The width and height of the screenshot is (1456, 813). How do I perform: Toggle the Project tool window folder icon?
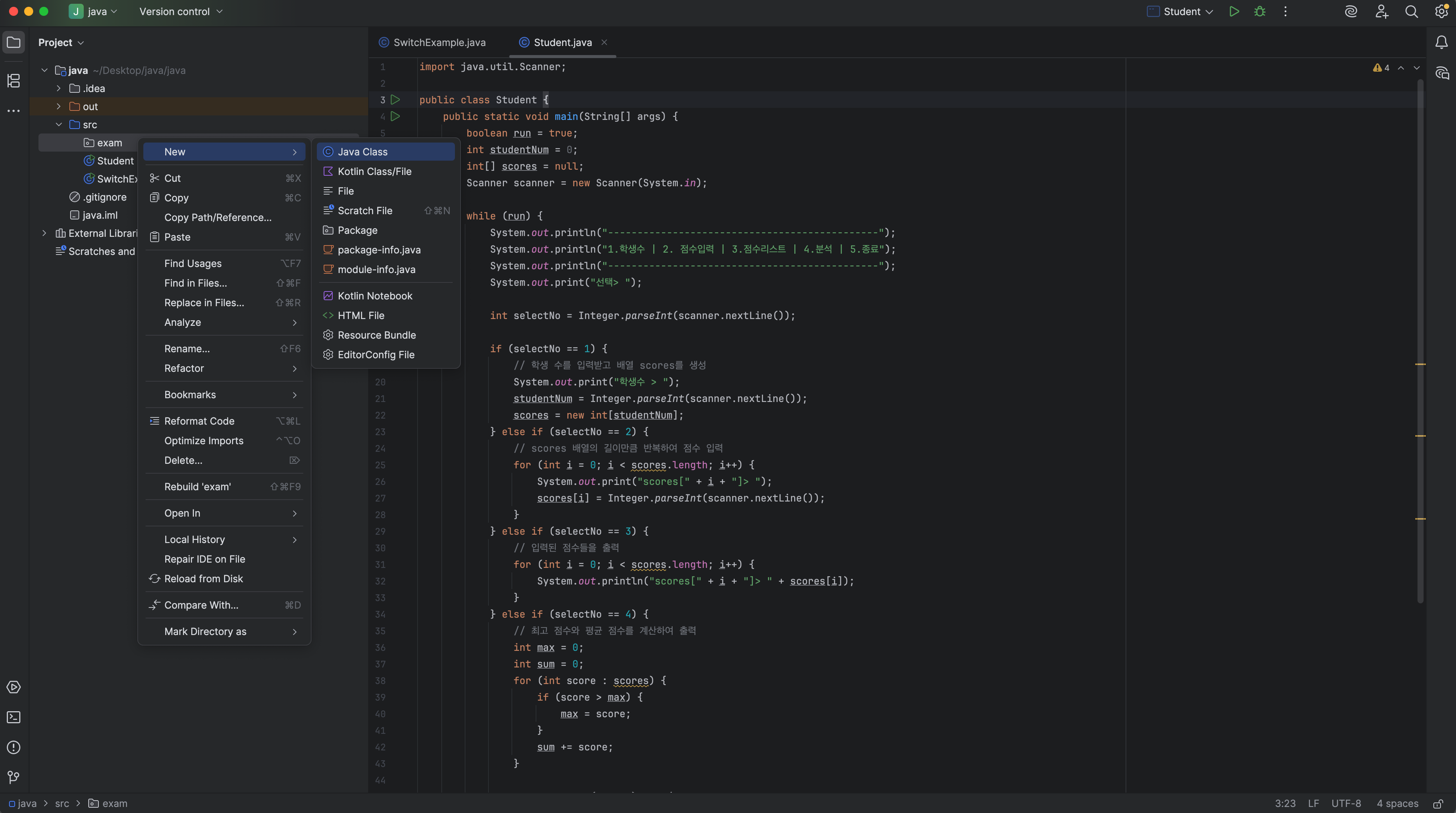click(x=14, y=42)
